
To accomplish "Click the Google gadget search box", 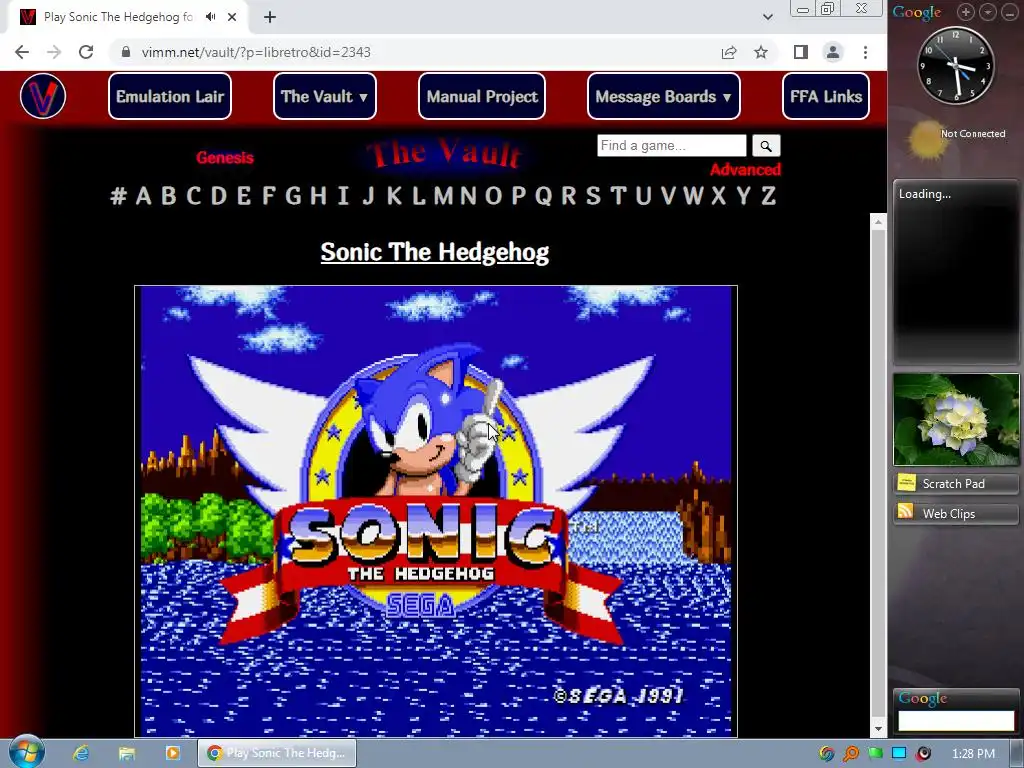I will coord(956,720).
